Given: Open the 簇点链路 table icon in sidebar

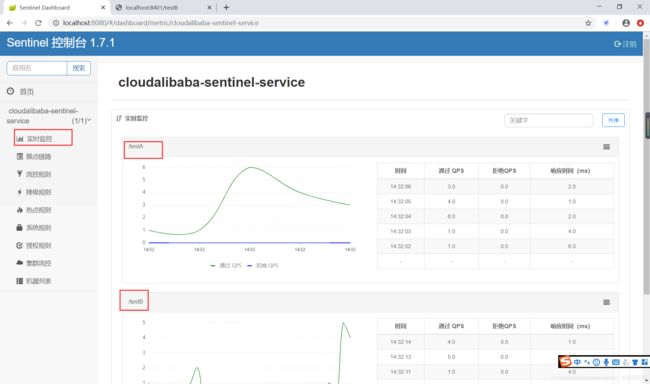Looking at the screenshot, I should (x=19, y=156).
